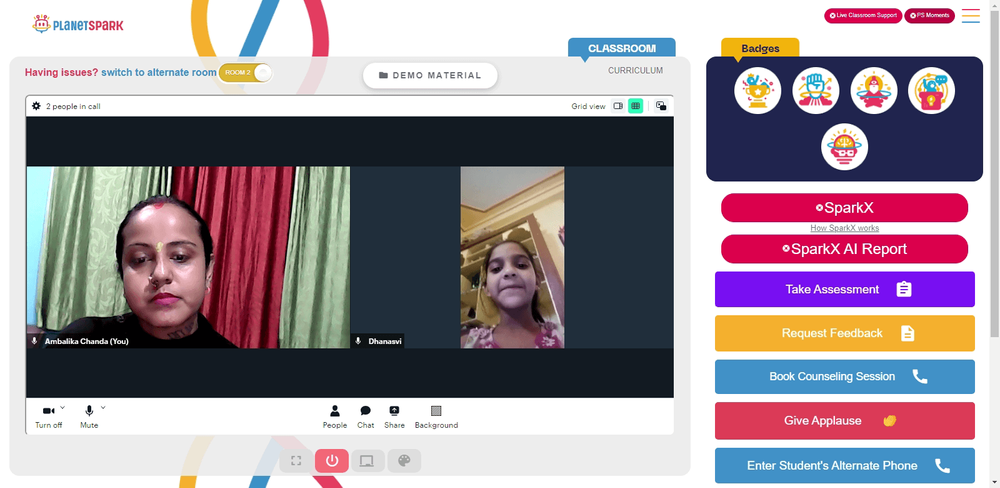Expand the microphone options chevron
This screenshot has height=488, width=1000.
tap(103, 407)
